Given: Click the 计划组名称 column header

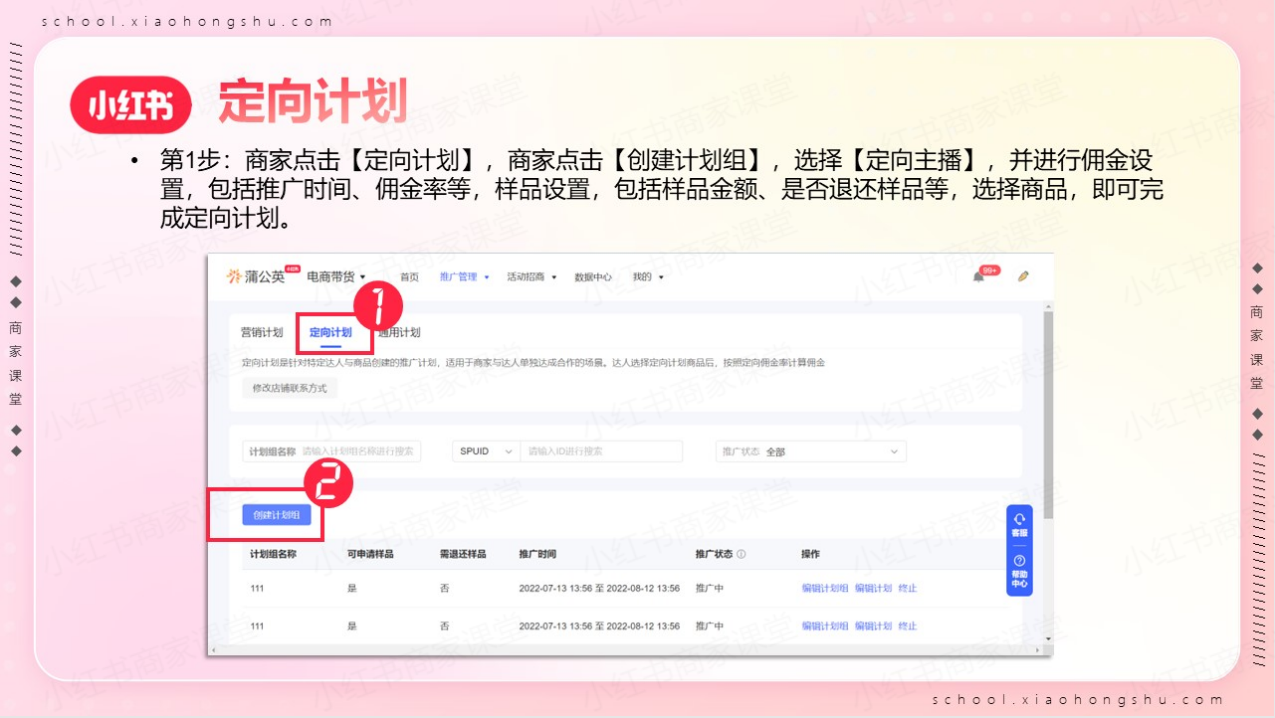Looking at the screenshot, I should (x=273, y=554).
